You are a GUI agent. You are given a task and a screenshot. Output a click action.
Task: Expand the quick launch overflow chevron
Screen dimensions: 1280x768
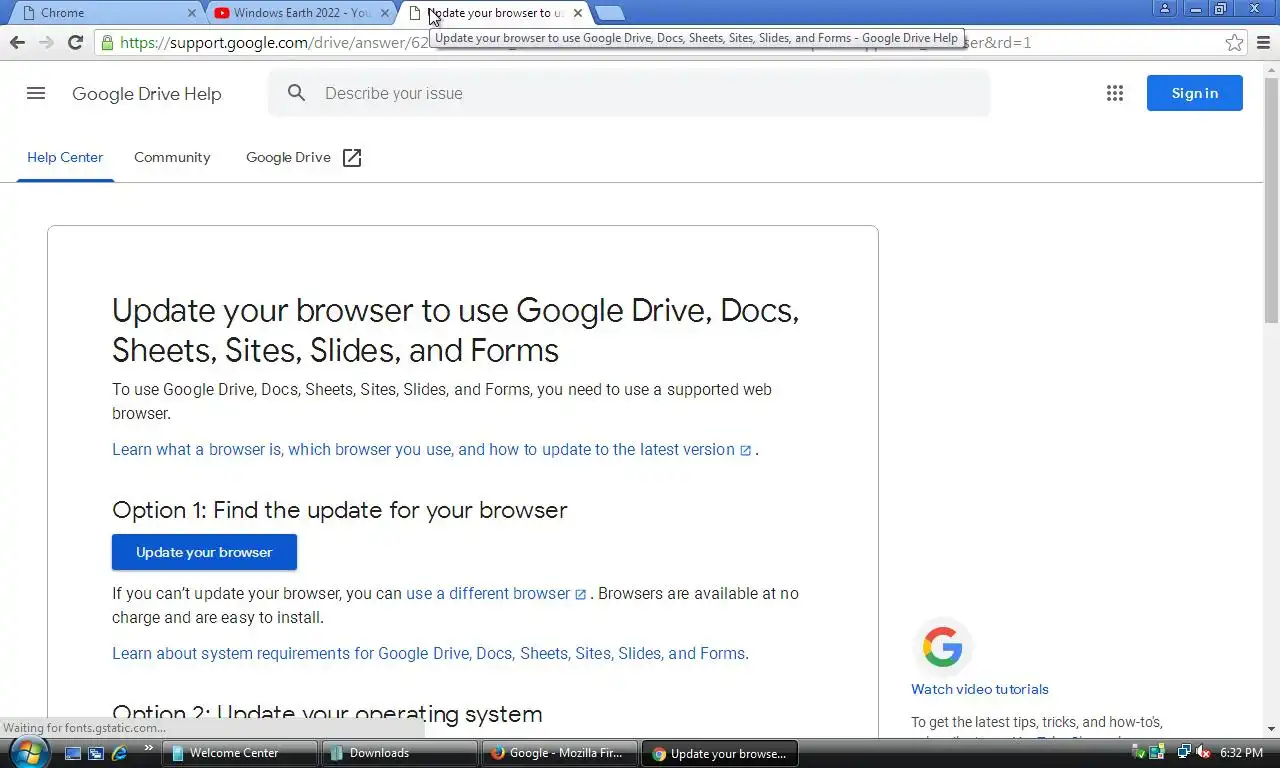pos(149,748)
